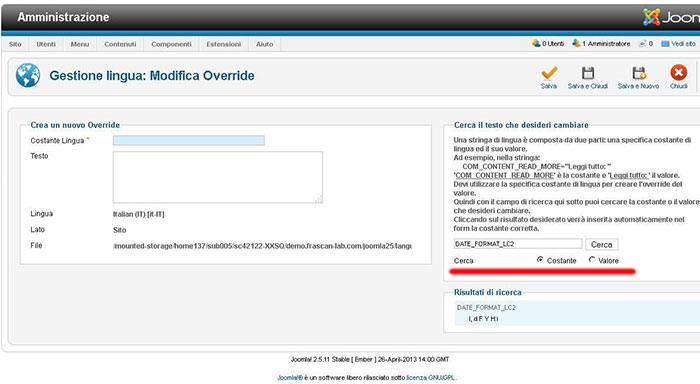This screenshot has width=700, height=384.
Task: Follow the Joomla! footer link
Action: 290,377
